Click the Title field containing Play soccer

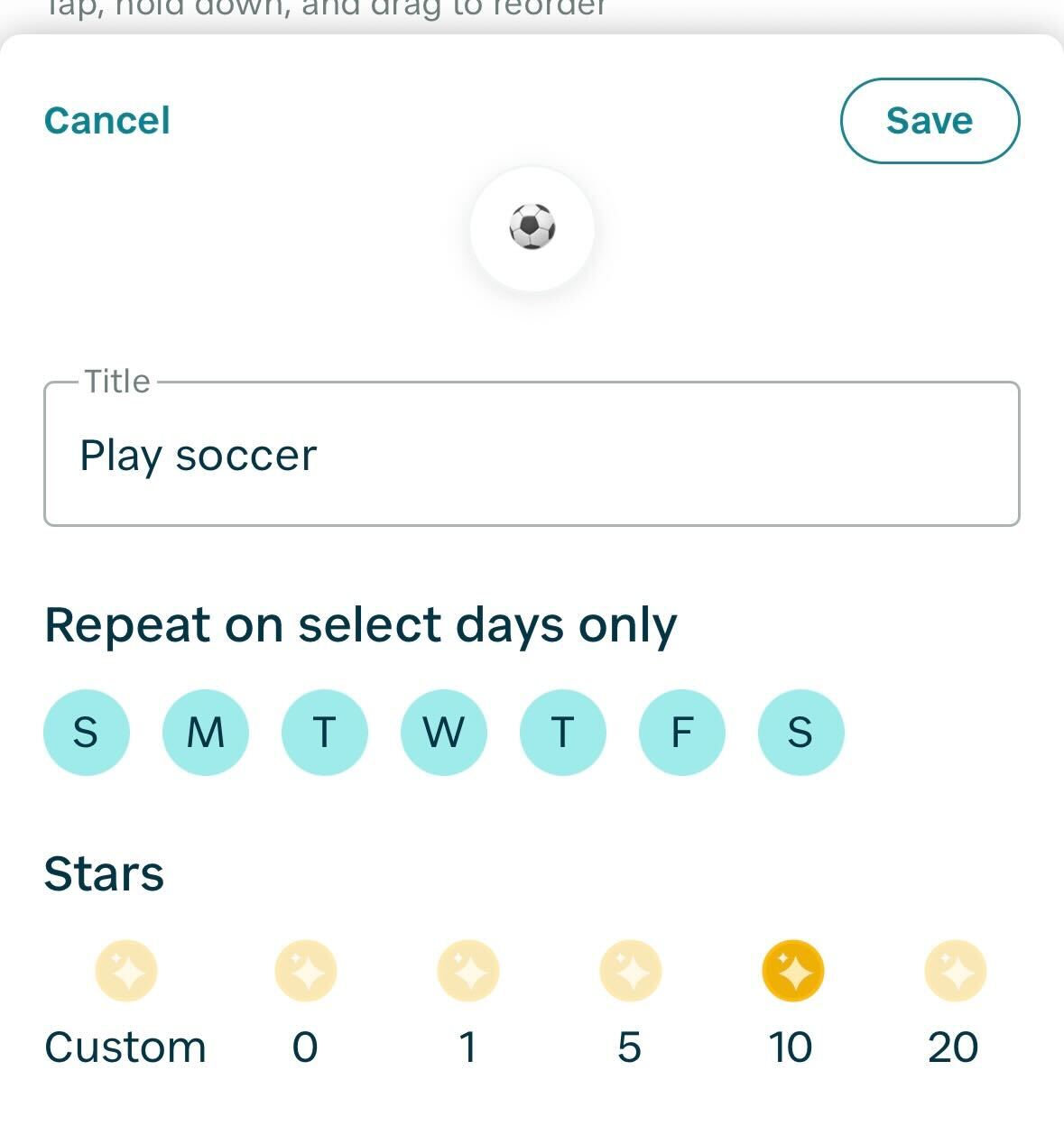click(x=532, y=455)
